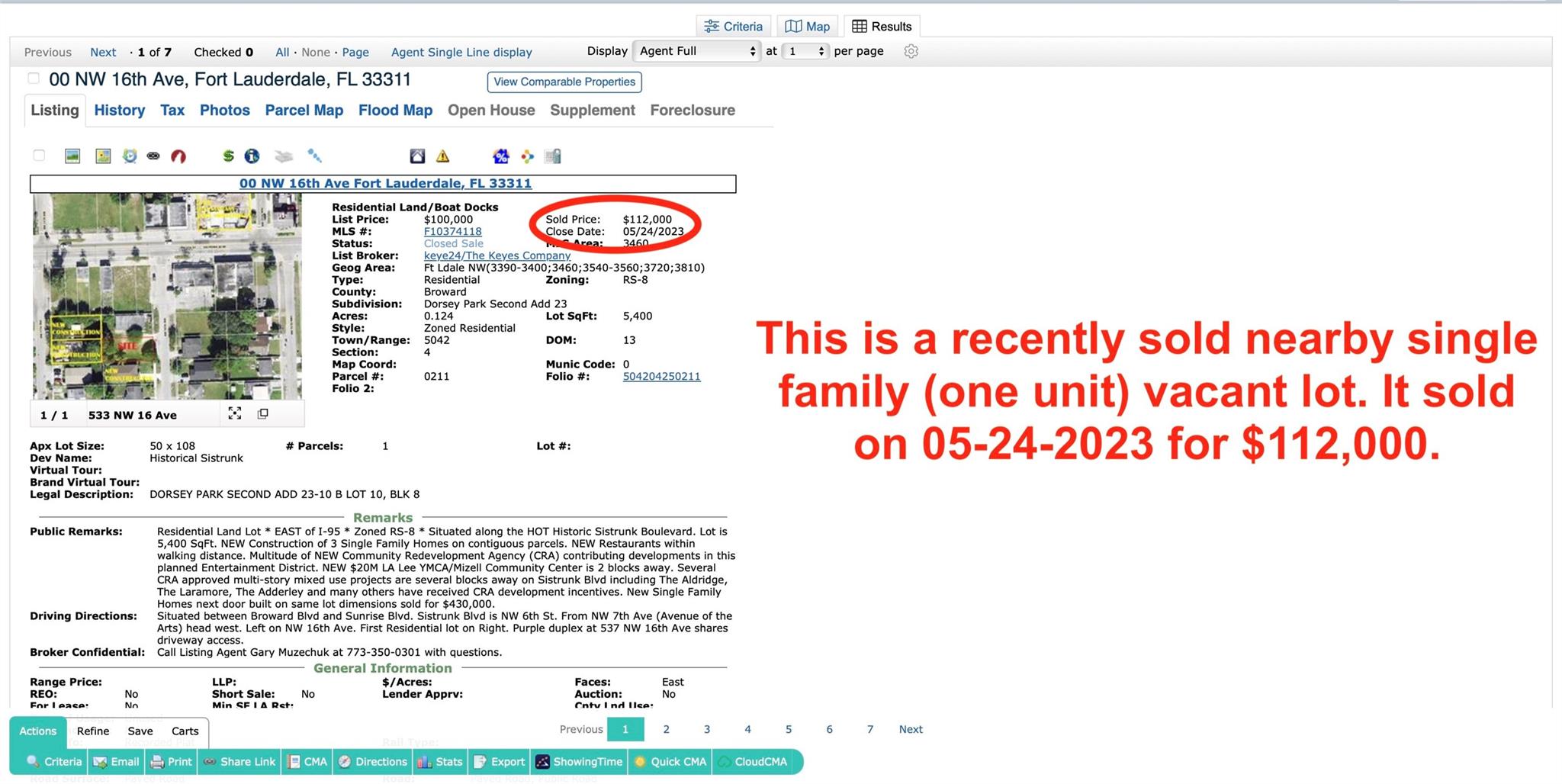The image size is (1562, 784).
Task: Click View Comparable Properties button
Action: pos(564,82)
